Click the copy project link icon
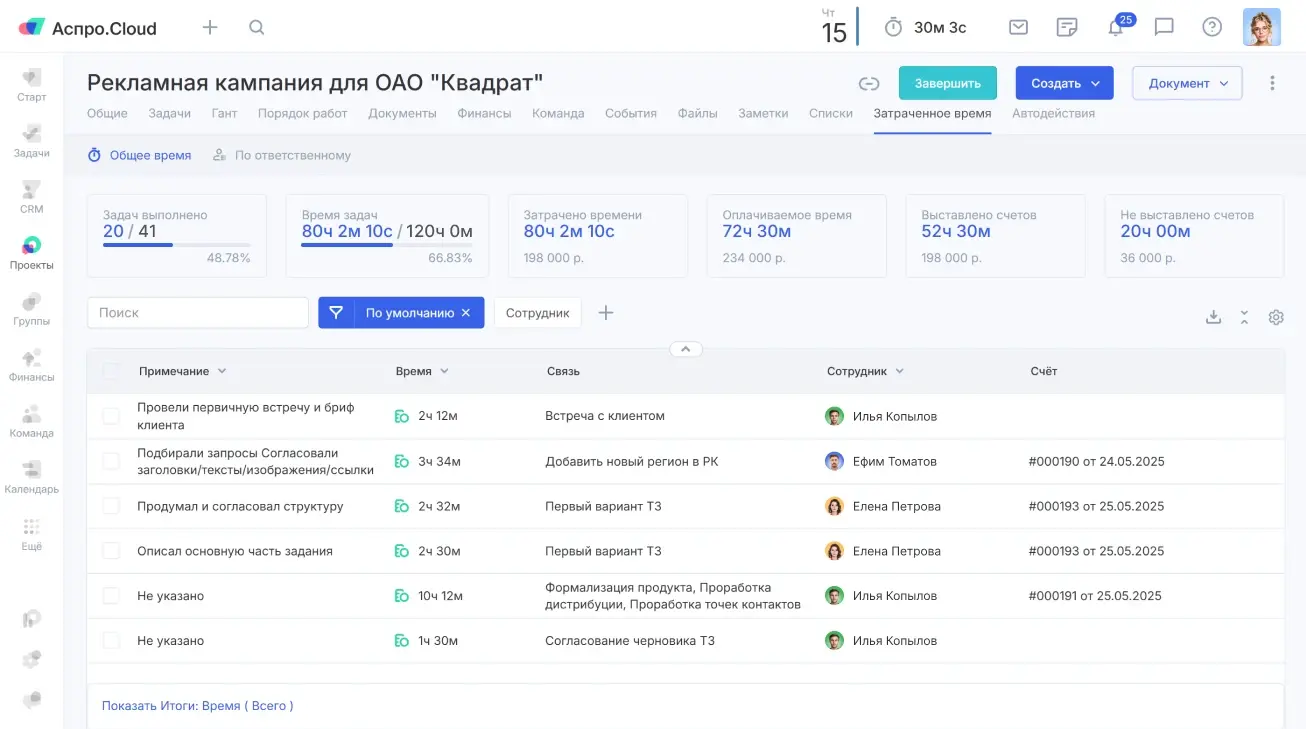The height and width of the screenshot is (729, 1306). click(x=869, y=84)
